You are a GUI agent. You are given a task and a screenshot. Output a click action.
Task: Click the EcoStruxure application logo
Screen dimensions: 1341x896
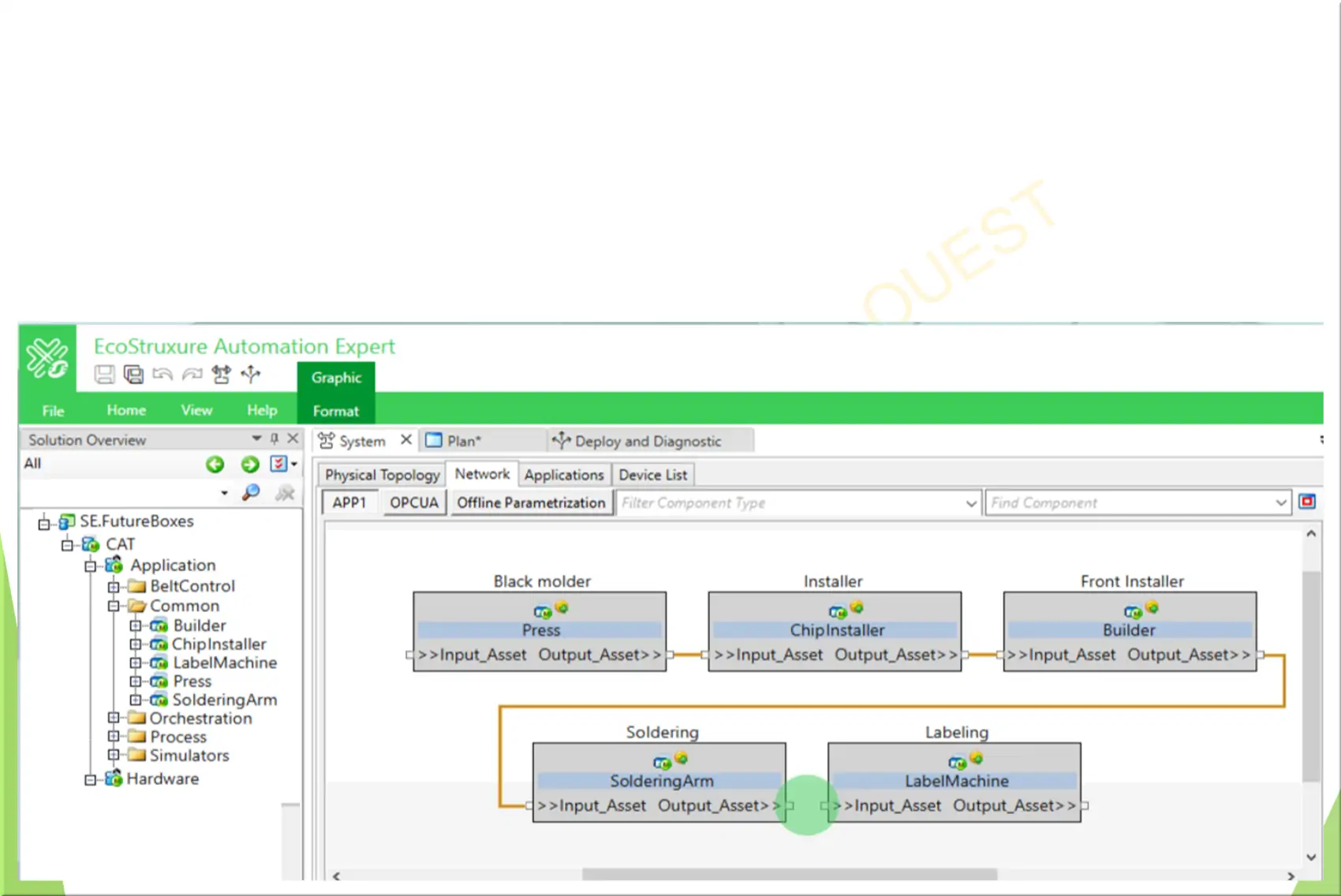pos(47,358)
